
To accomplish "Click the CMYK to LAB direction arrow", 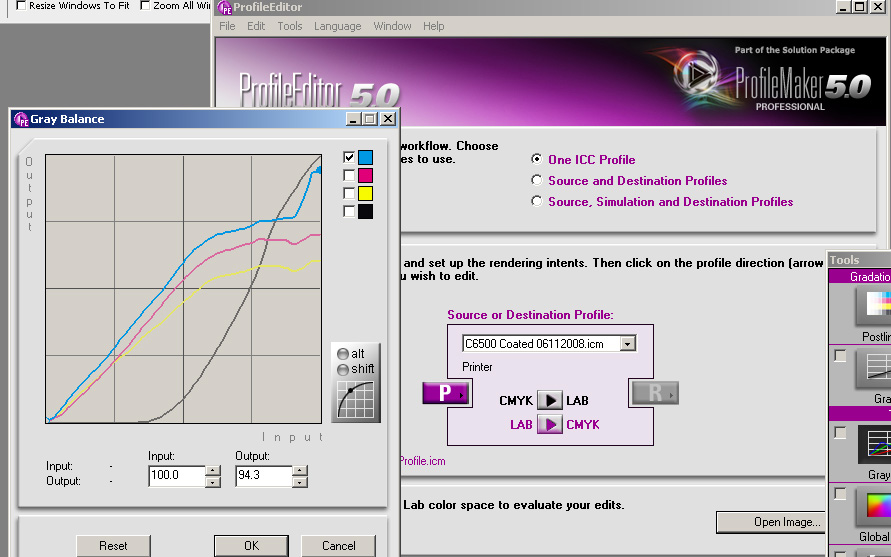I will point(549,400).
